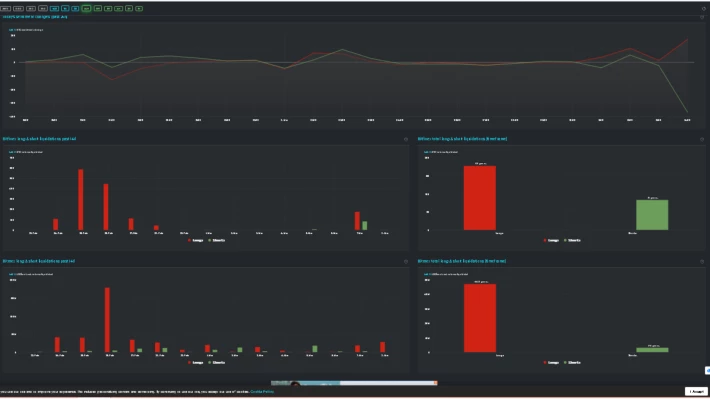Toggle Shorts legend in Bitmex 14d chart
Image resolution: width=710 pixels, height=399 pixels.
point(216,363)
